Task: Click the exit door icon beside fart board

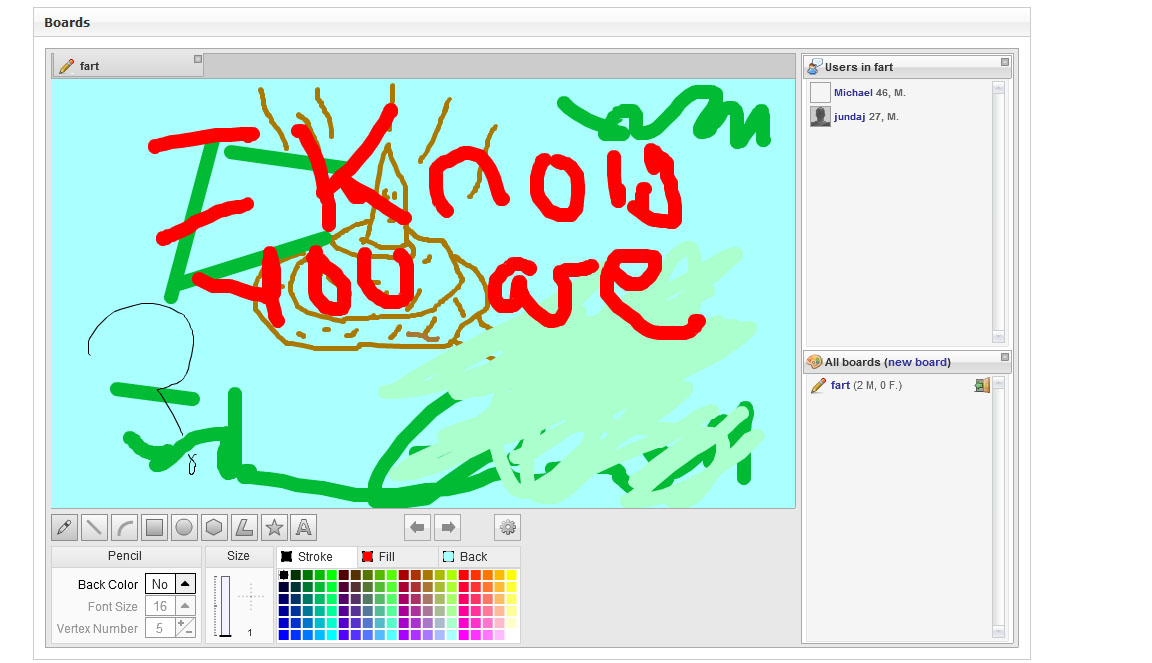Action: (x=981, y=386)
